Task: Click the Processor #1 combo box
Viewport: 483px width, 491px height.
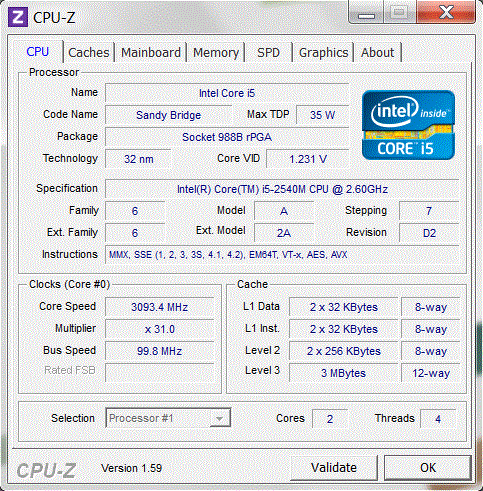Action: point(168,418)
